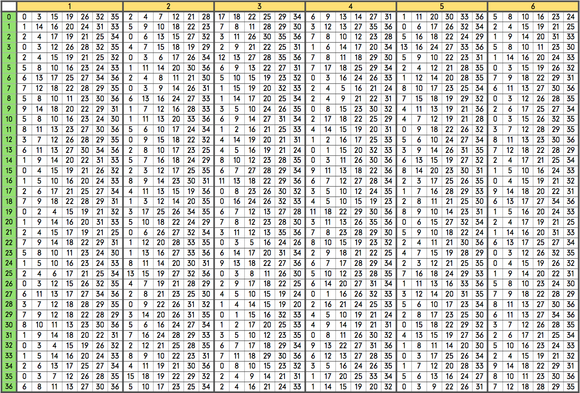Choose green row header 25
580x393 pixels.
pos(9,273)
